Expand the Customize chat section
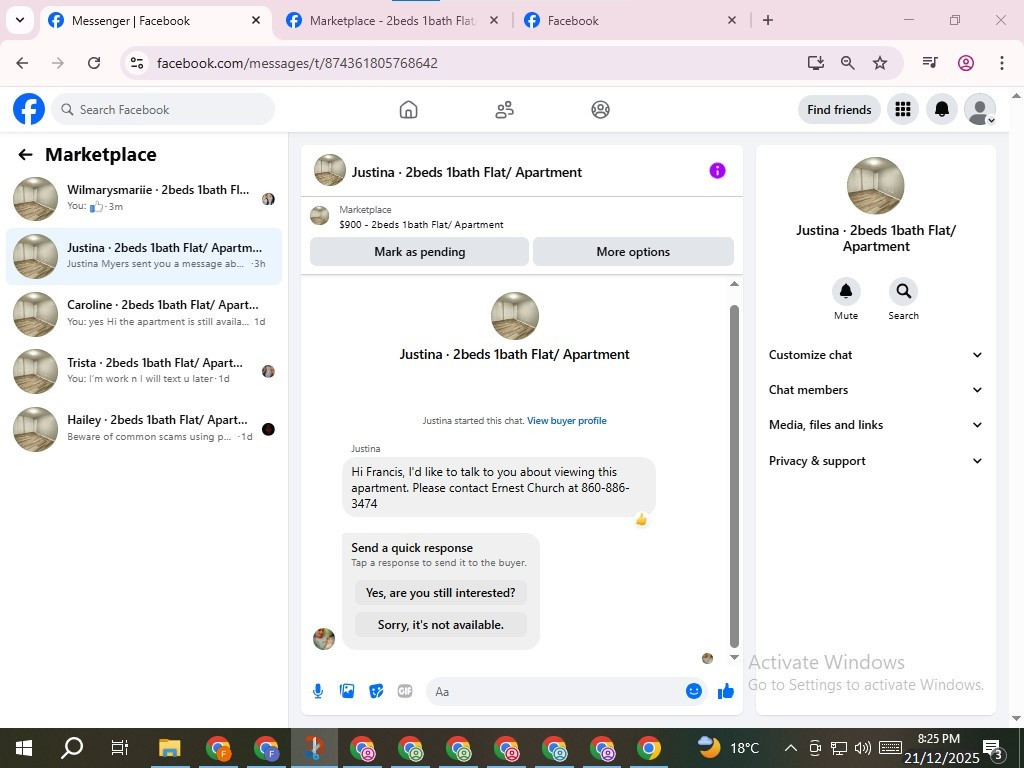 tap(876, 355)
